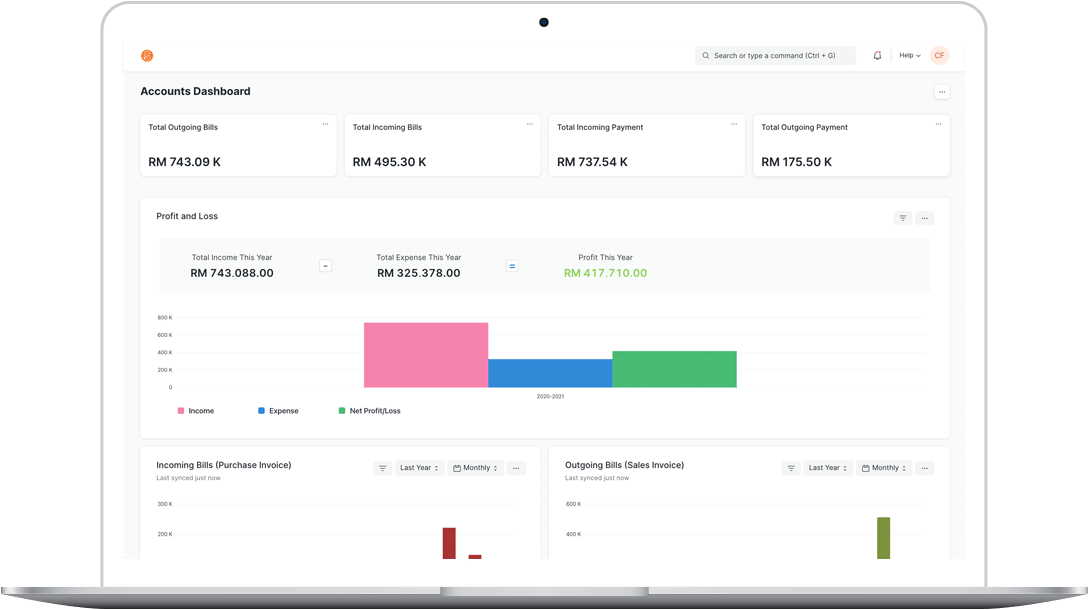Open Total Outgoing Bills card options
The image size is (1090, 610).
click(325, 125)
